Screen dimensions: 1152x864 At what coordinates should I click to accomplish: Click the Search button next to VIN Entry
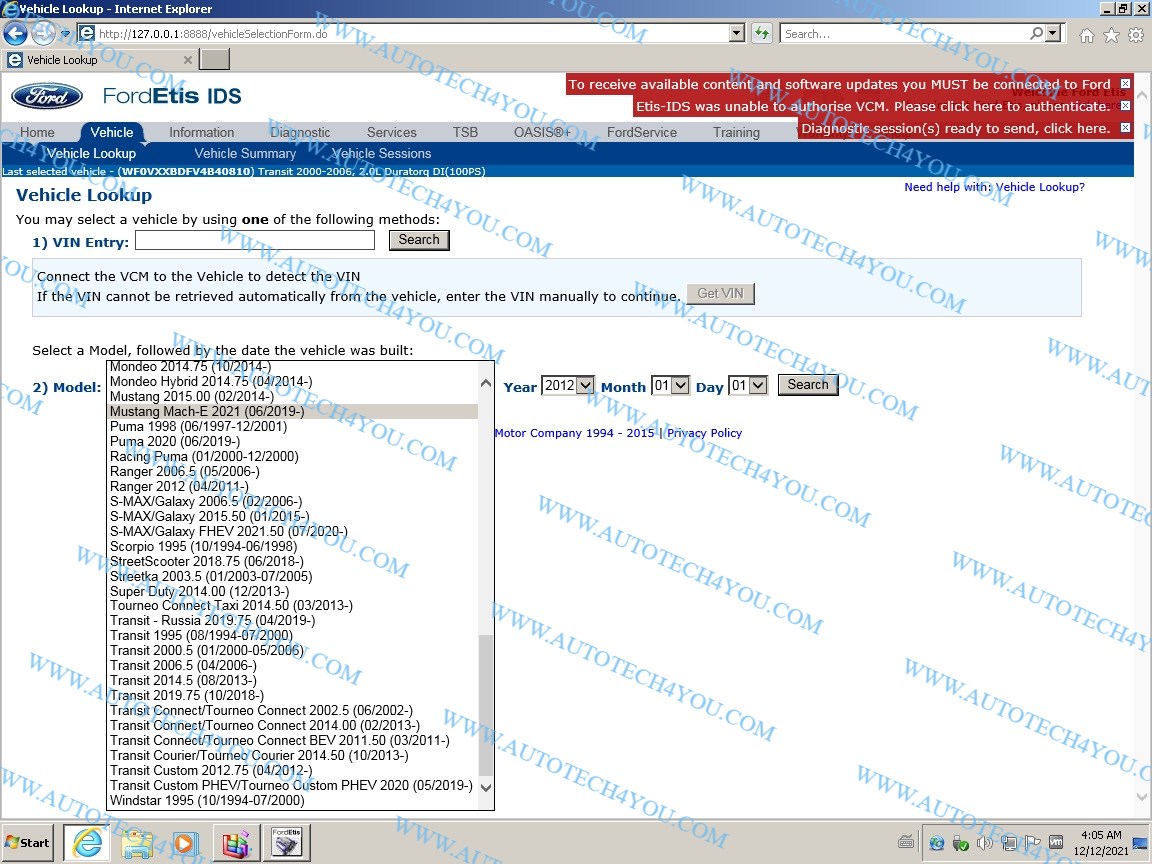418,240
